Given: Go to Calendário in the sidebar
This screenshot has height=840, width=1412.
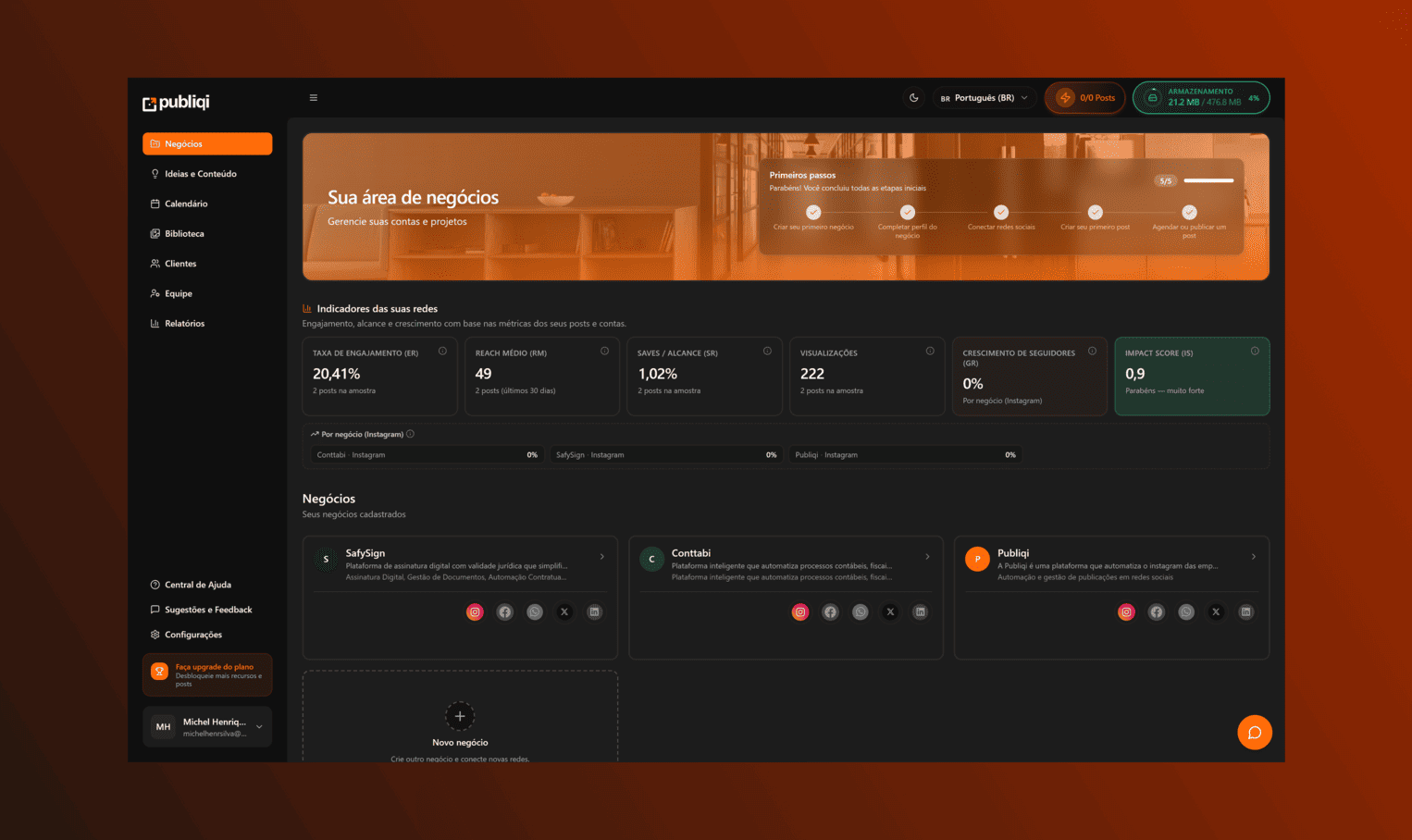Looking at the screenshot, I should pyautogui.click(x=207, y=204).
